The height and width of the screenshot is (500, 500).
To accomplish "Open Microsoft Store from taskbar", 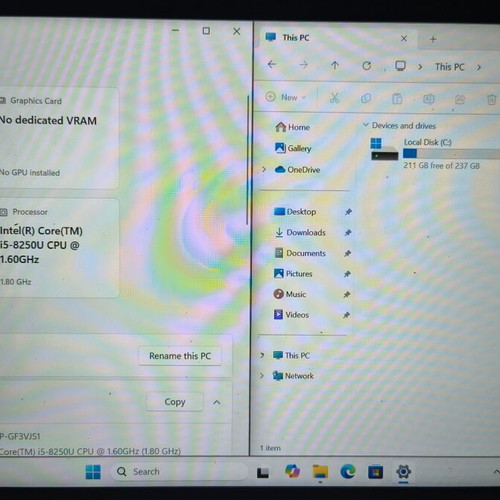I will pos(375,472).
